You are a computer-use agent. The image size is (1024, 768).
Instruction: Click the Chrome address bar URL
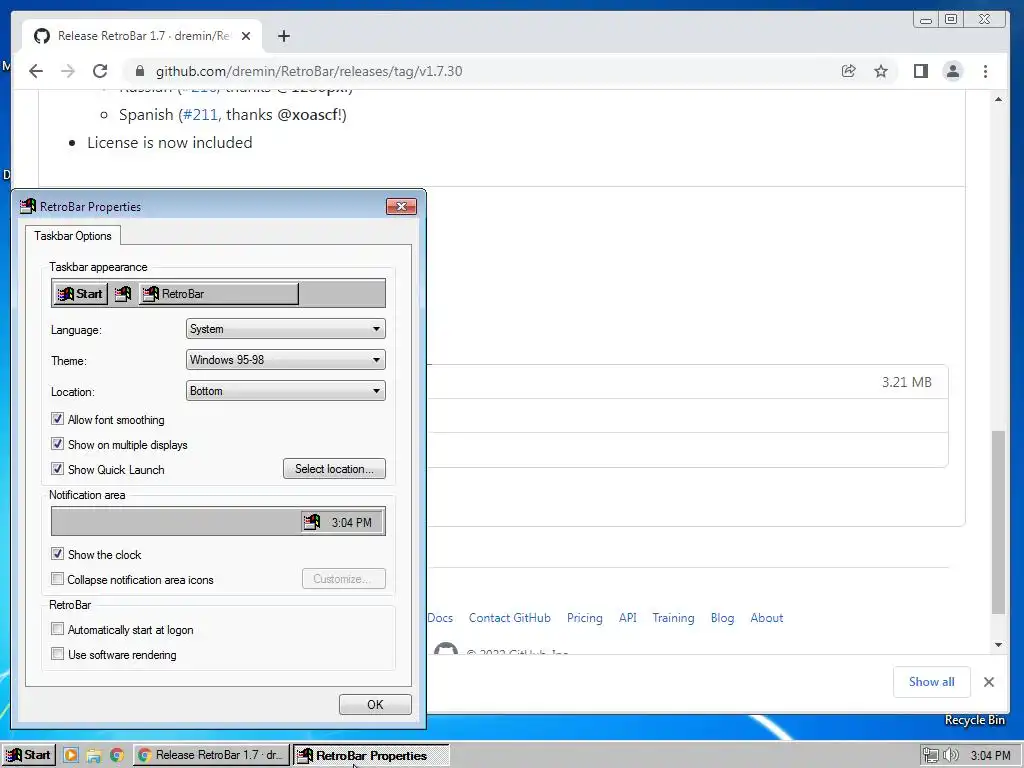coord(309,71)
